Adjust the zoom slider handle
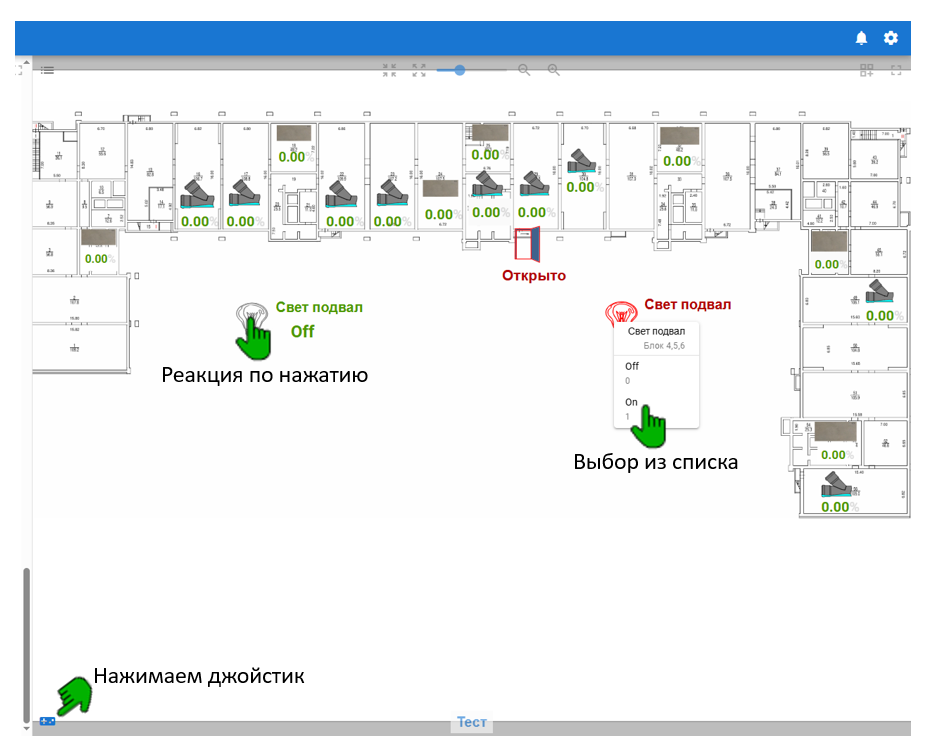The height and width of the screenshot is (744, 929). [x=459, y=70]
